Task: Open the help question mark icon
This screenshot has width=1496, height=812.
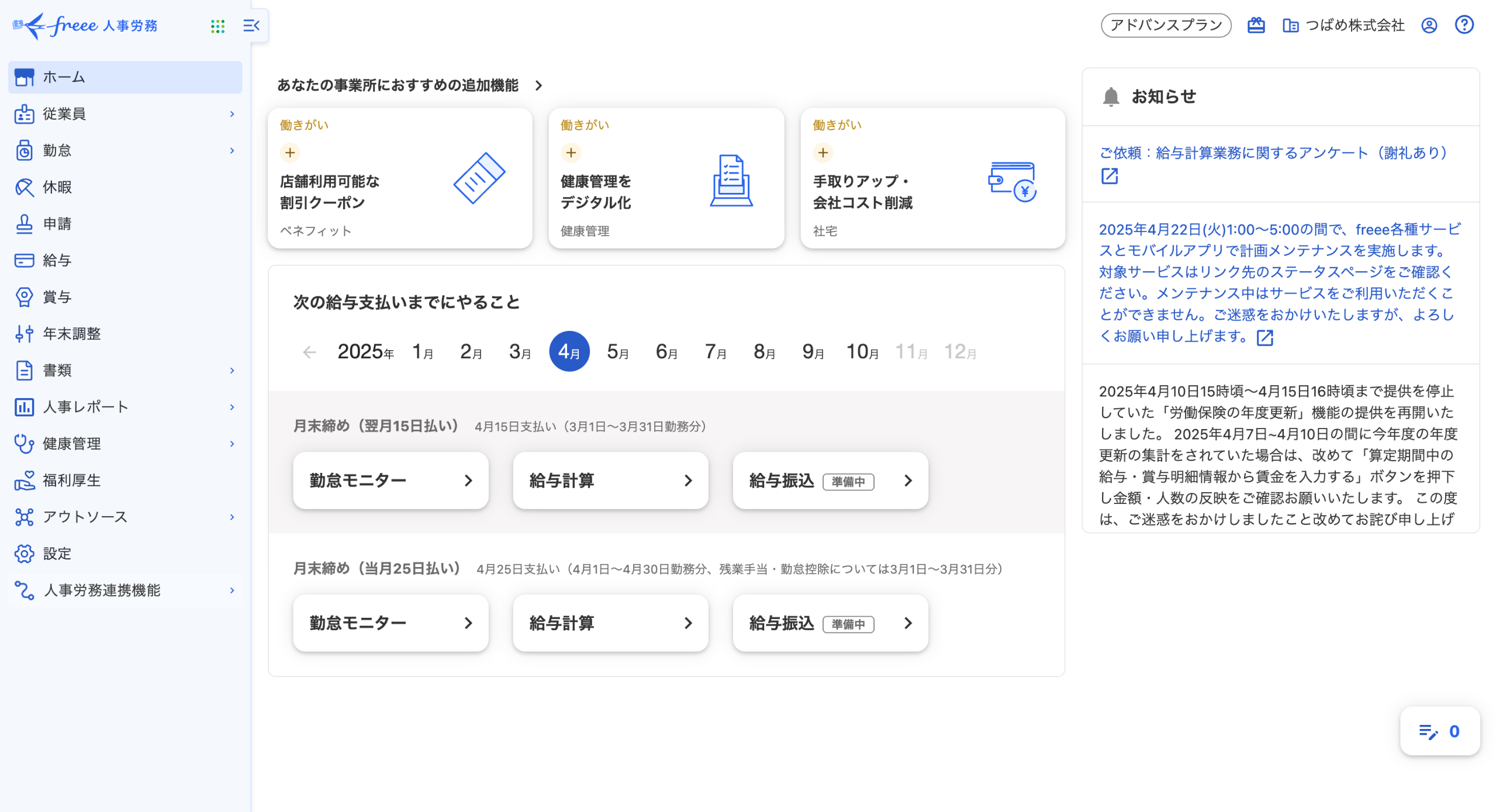Action: point(1464,25)
